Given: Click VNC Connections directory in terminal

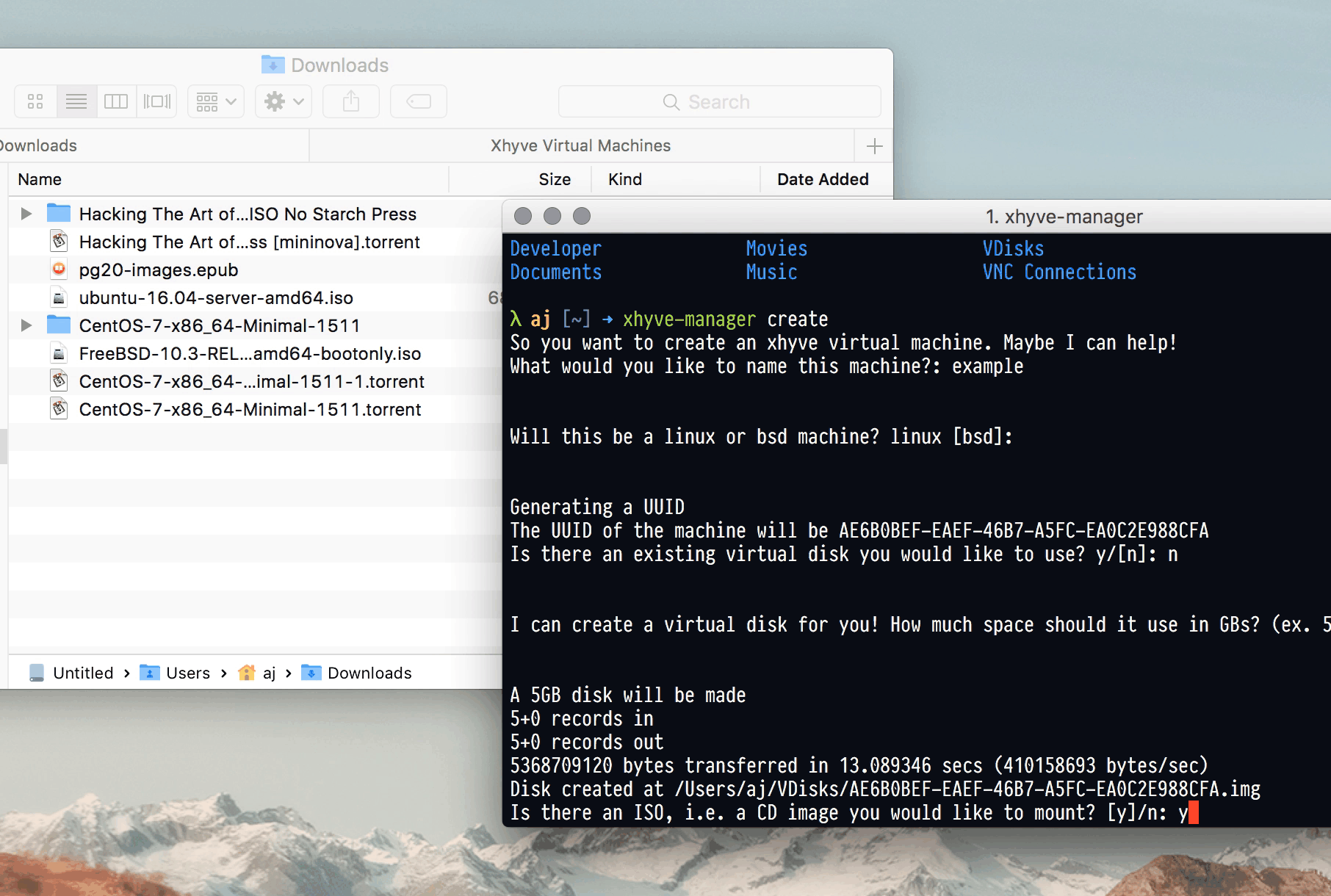Looking at the screenshot, I should pos(1059,272).
